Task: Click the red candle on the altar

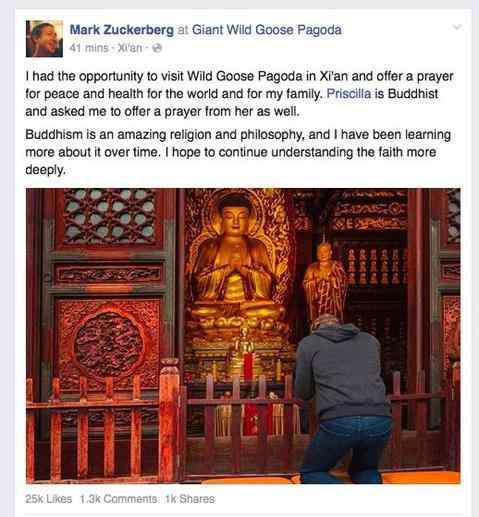Action: (248, 366)
